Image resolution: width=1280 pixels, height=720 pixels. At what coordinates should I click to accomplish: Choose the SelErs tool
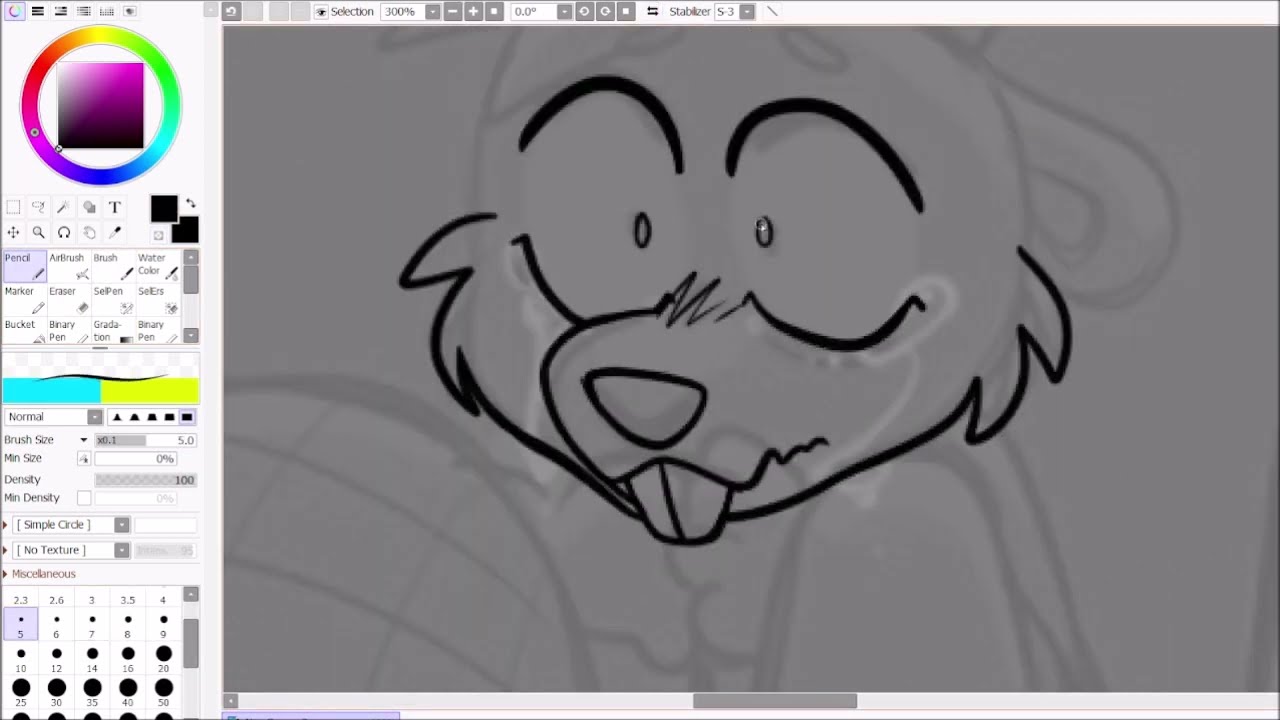click(158, 299)
